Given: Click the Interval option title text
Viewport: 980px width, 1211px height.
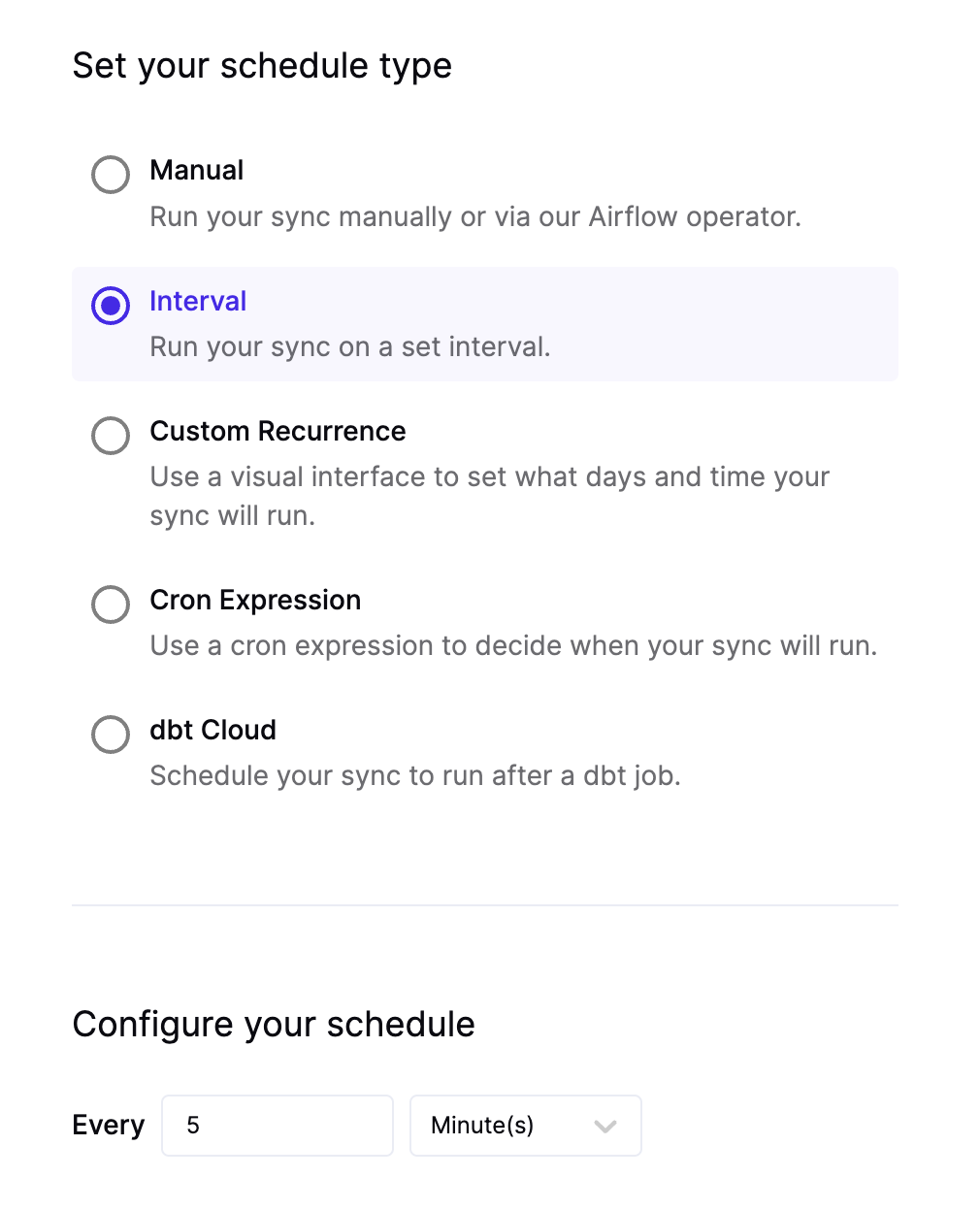Looking at the screenshot, I should click(x=198, y=301).
